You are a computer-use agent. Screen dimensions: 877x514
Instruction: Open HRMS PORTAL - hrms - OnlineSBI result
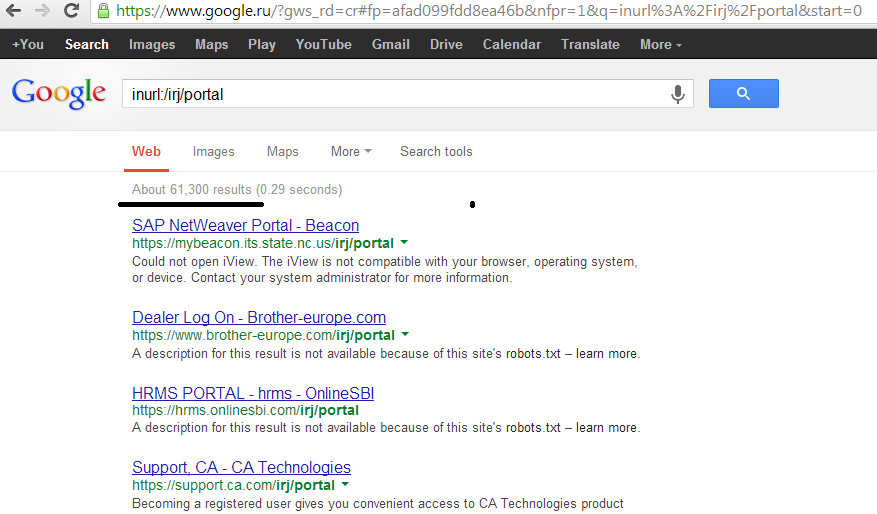click(x=253, y=393)
